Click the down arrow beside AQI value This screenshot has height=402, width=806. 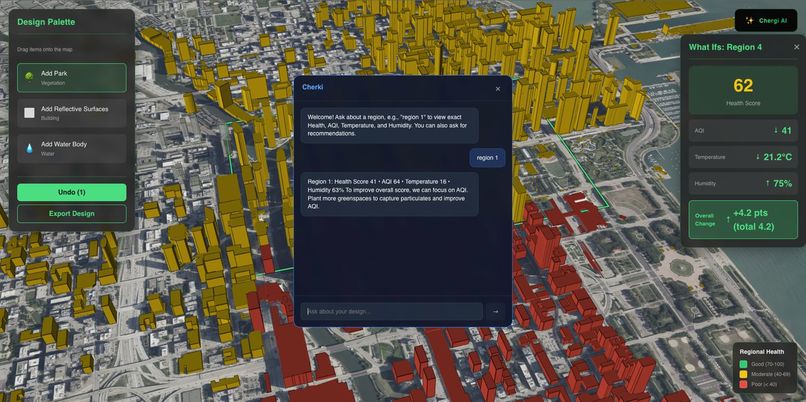(776, 131)
